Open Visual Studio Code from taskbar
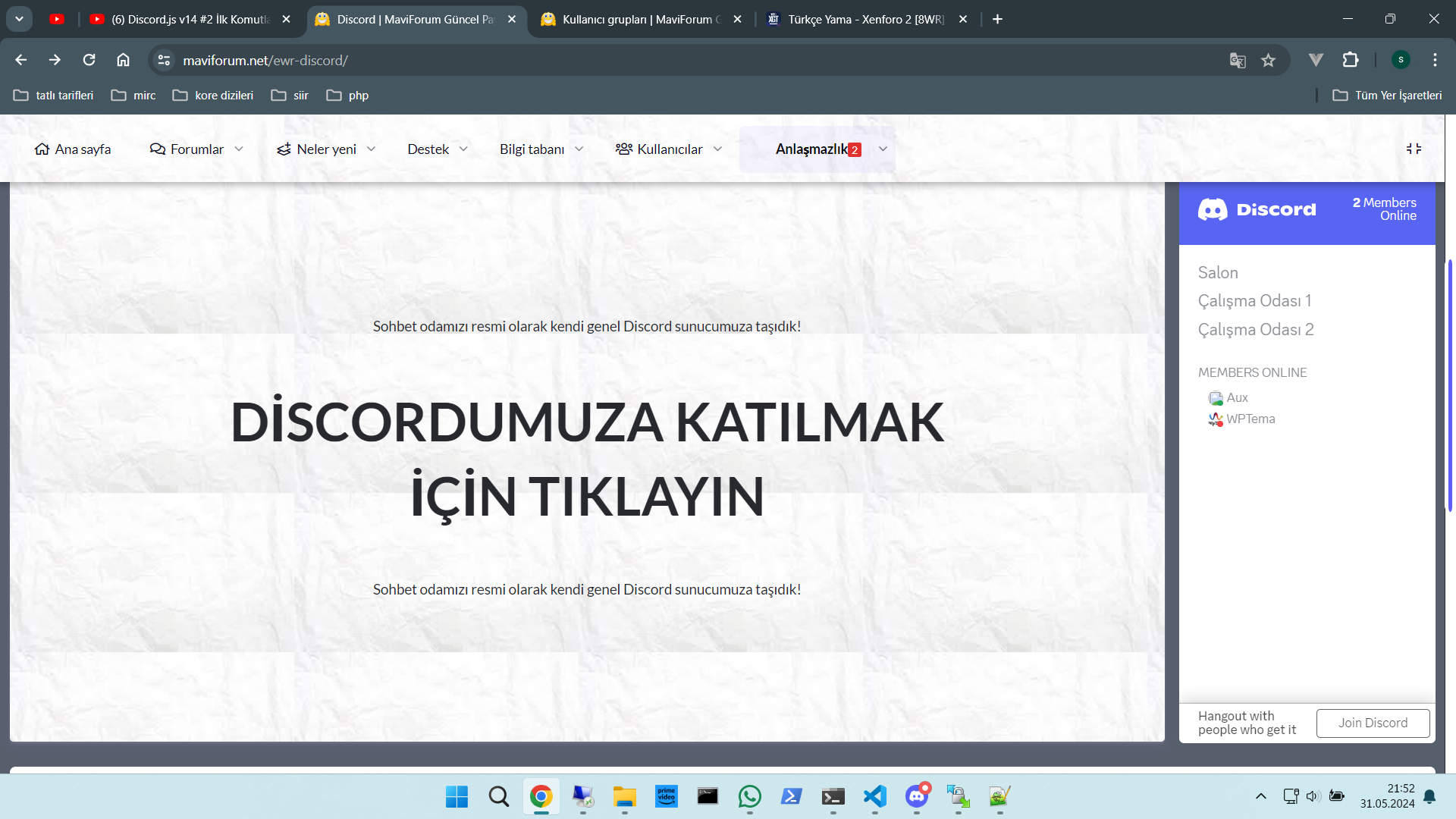Screen dimensions: 1456x819 coord(874,796)
